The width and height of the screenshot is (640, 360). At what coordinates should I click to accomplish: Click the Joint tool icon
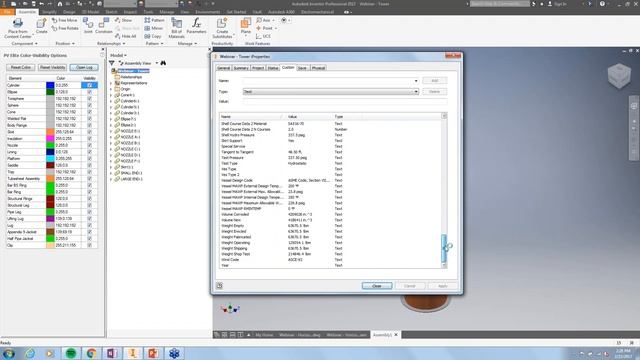88,23
